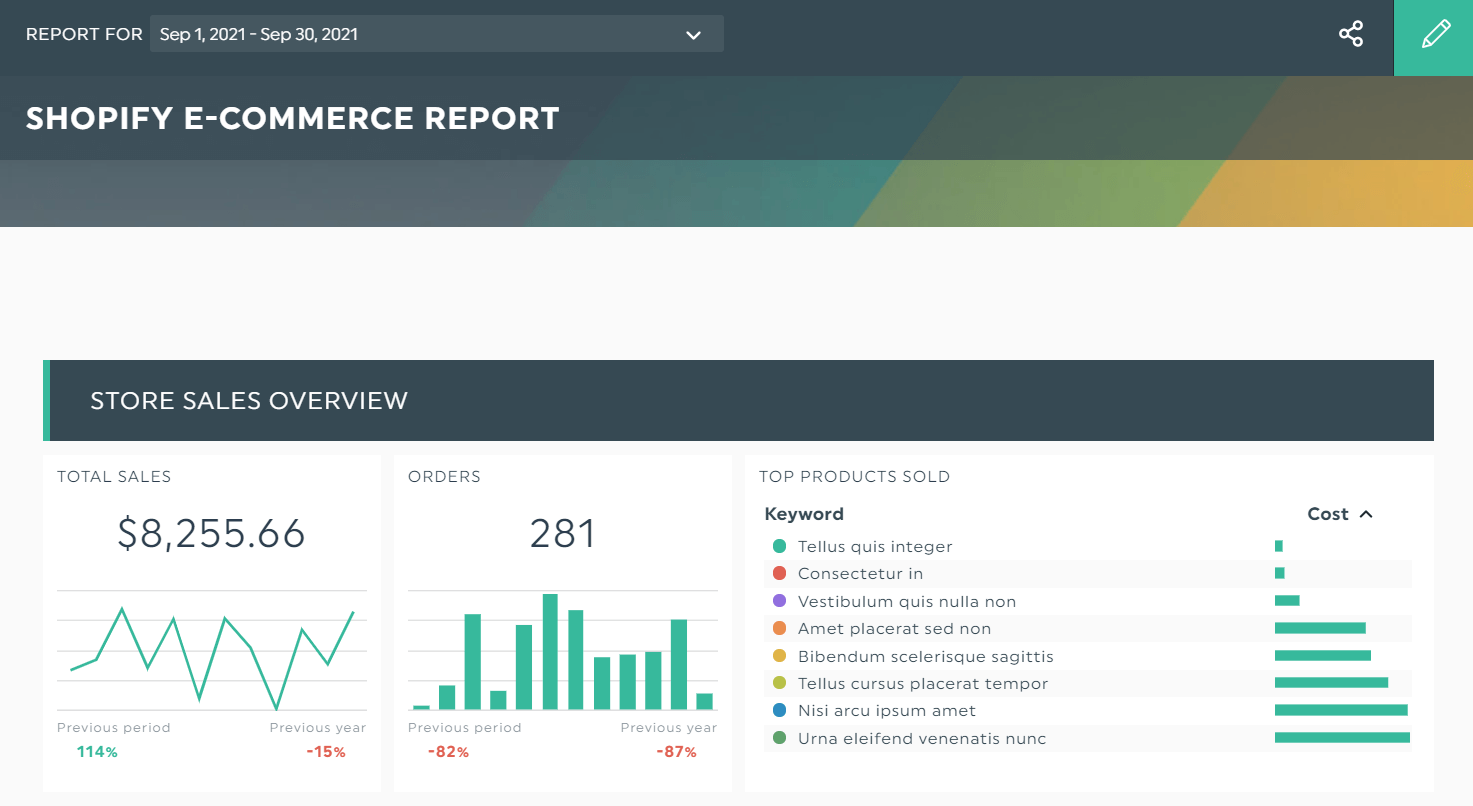Select 'Urna eleifend venenatis nunc' row text

coord(922,738)
